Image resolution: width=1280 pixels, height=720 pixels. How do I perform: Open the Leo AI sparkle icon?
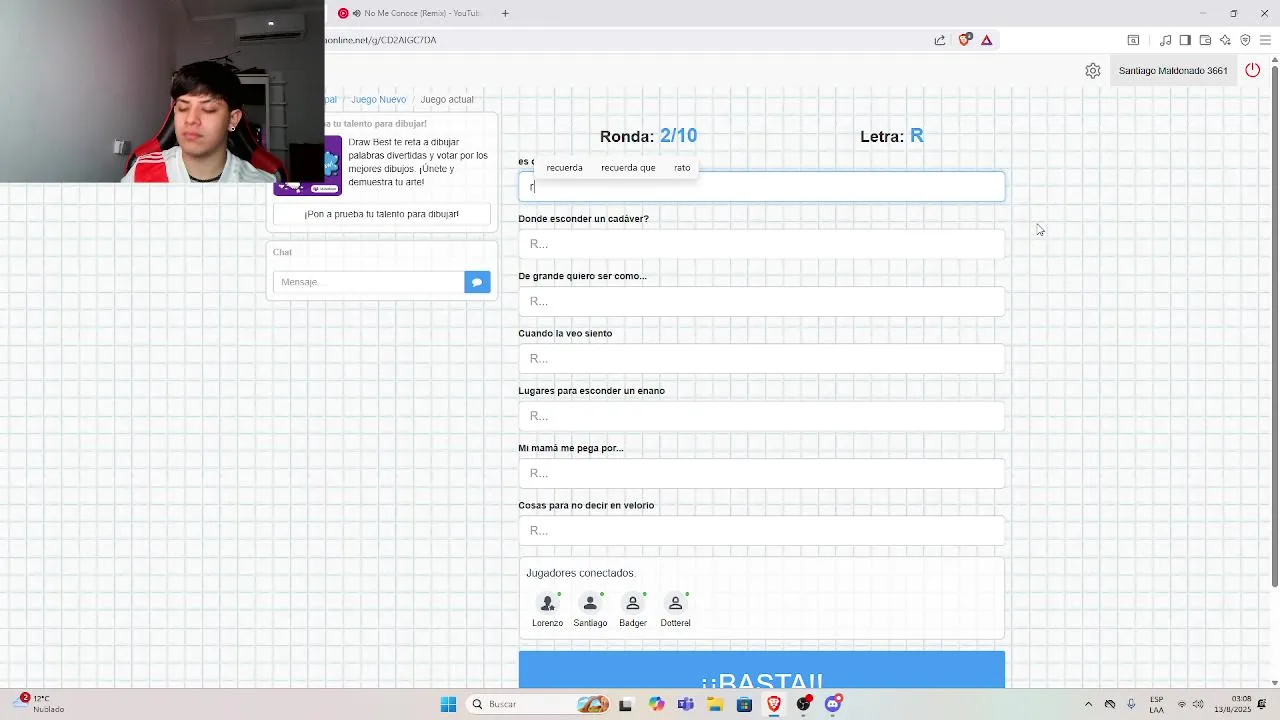coord(1225,40)
